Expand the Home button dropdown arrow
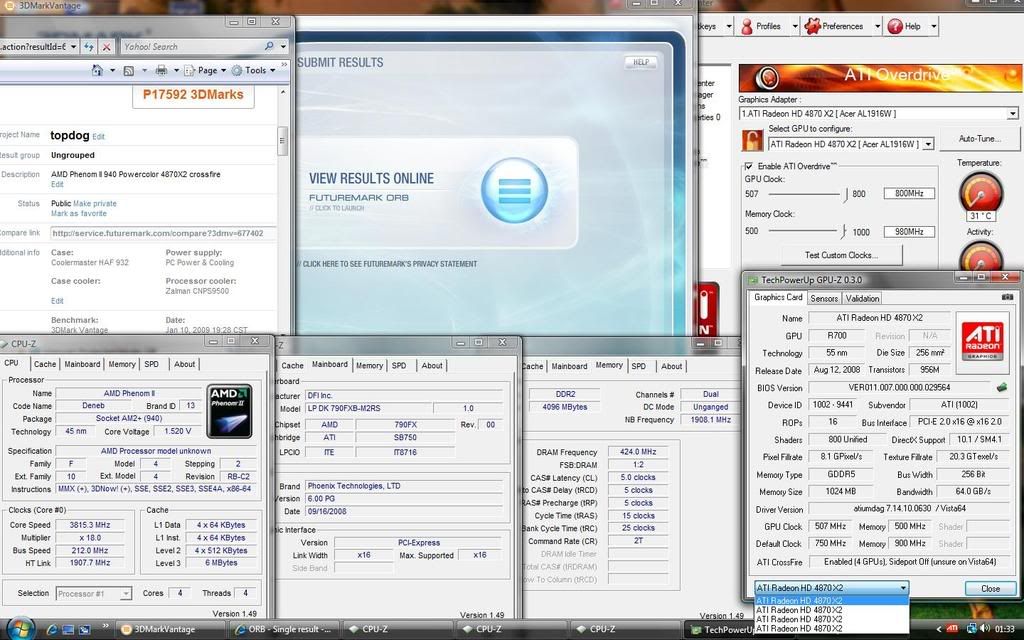Image resolution: width=1024 pixels, height=640 pixels. point(112,71)
